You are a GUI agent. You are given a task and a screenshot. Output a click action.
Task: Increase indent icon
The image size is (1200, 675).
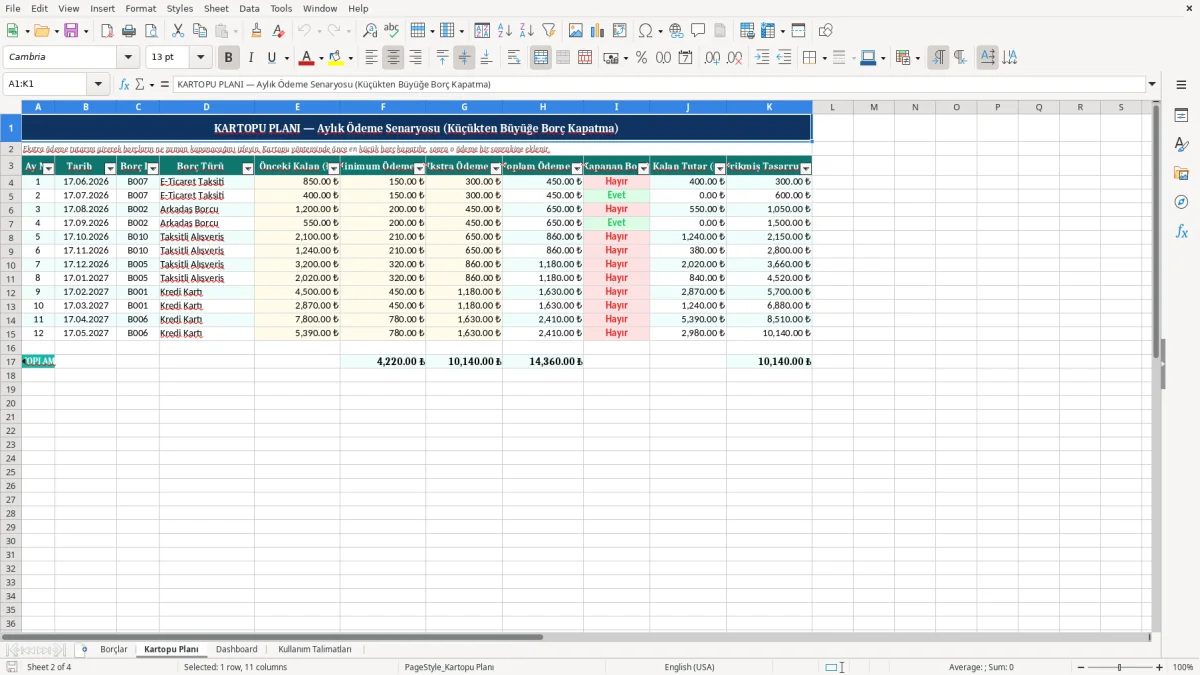[x=762, y=58]
